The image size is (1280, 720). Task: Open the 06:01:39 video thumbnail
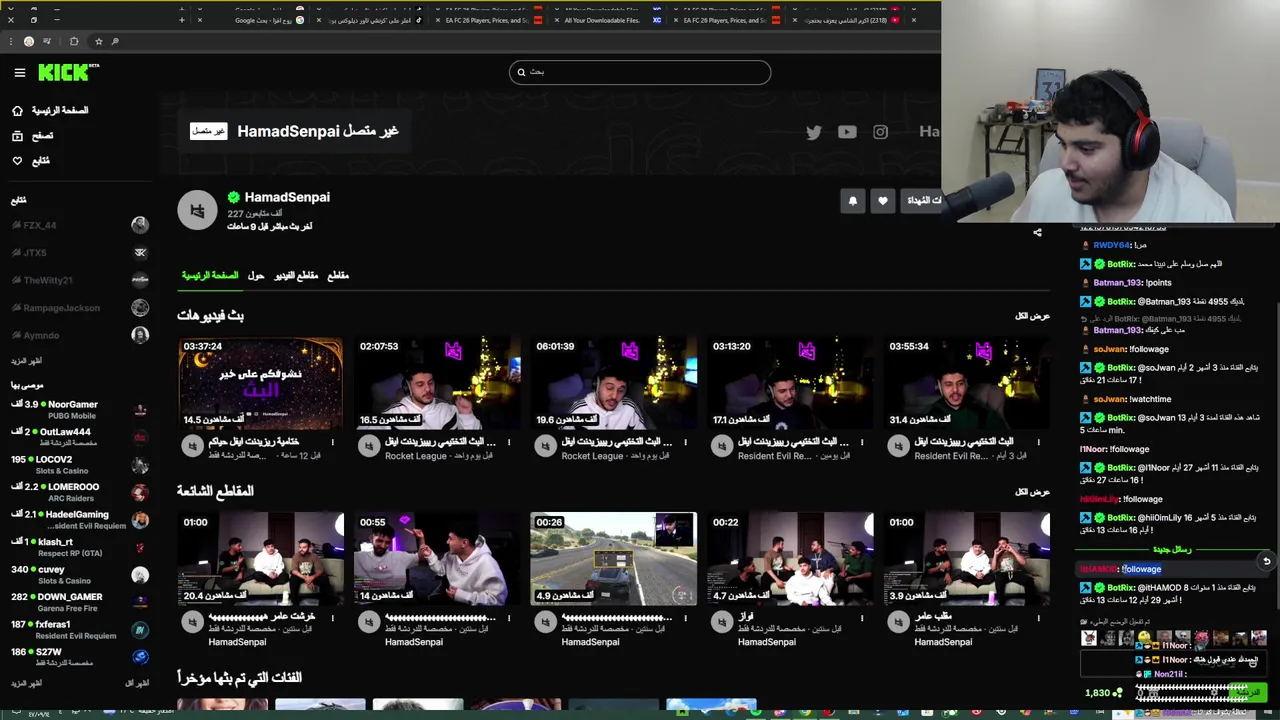(x=614, y=383)
